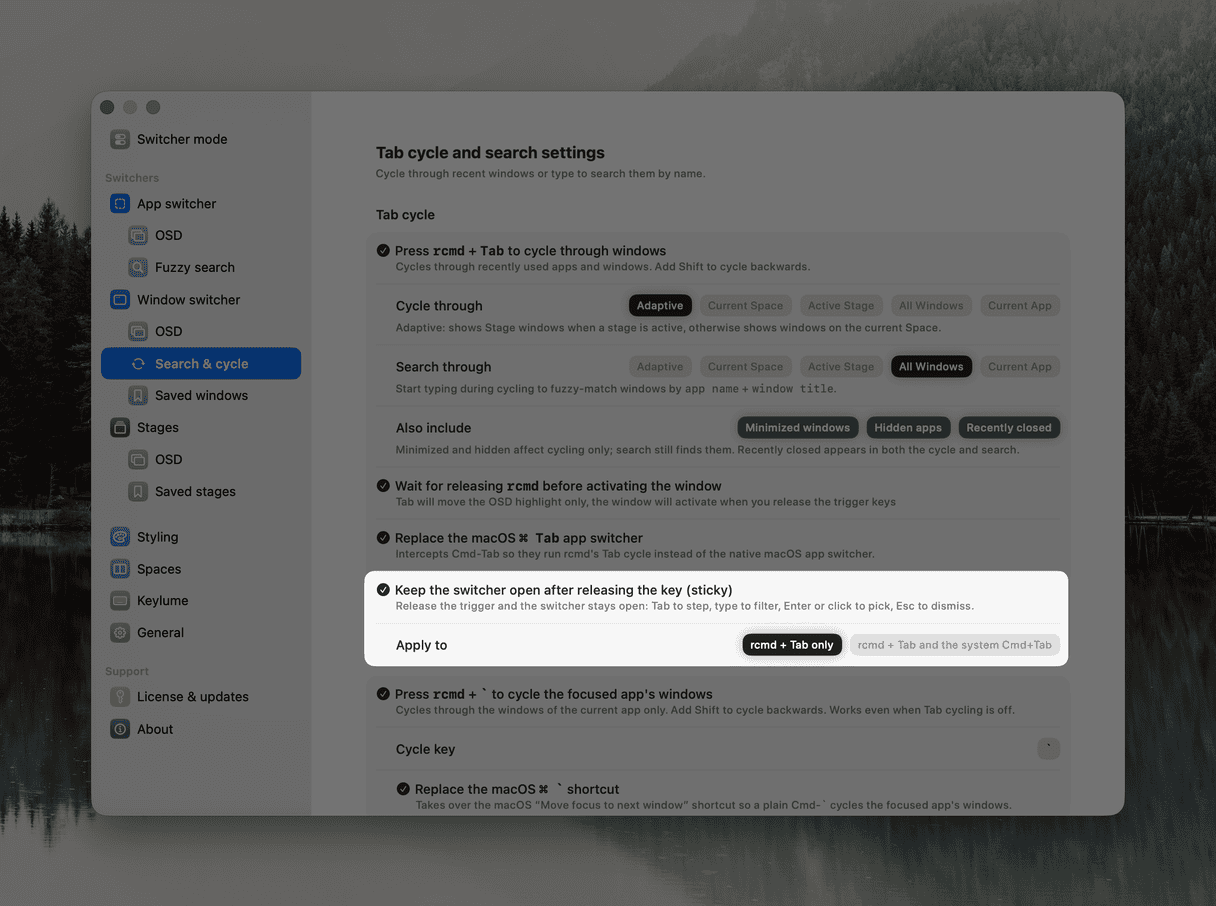Select the Window switcher icon
The image size is (1216, 906).
(120, 300)
